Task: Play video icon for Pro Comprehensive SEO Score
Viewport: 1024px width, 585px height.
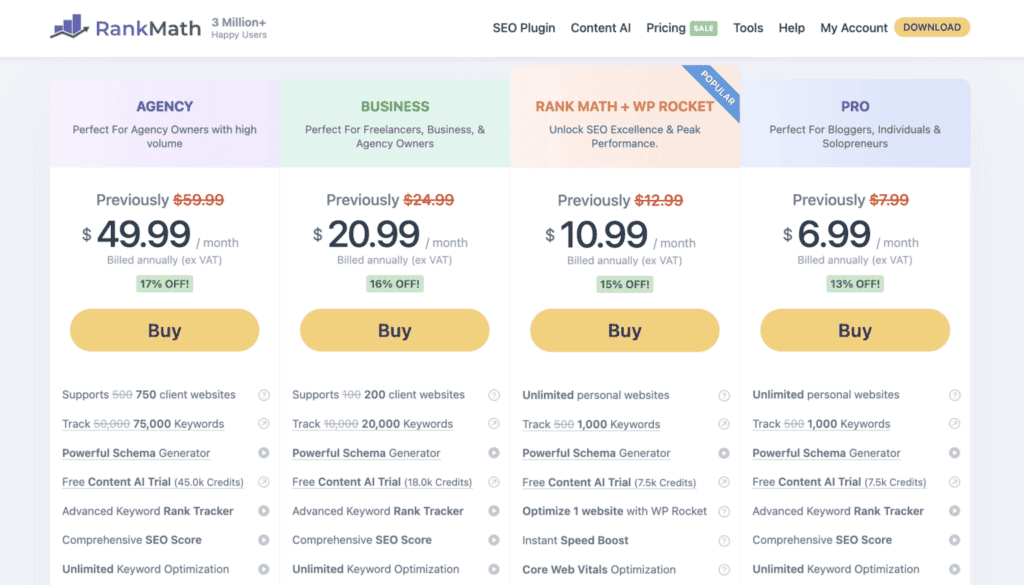Action: point(955,540)
